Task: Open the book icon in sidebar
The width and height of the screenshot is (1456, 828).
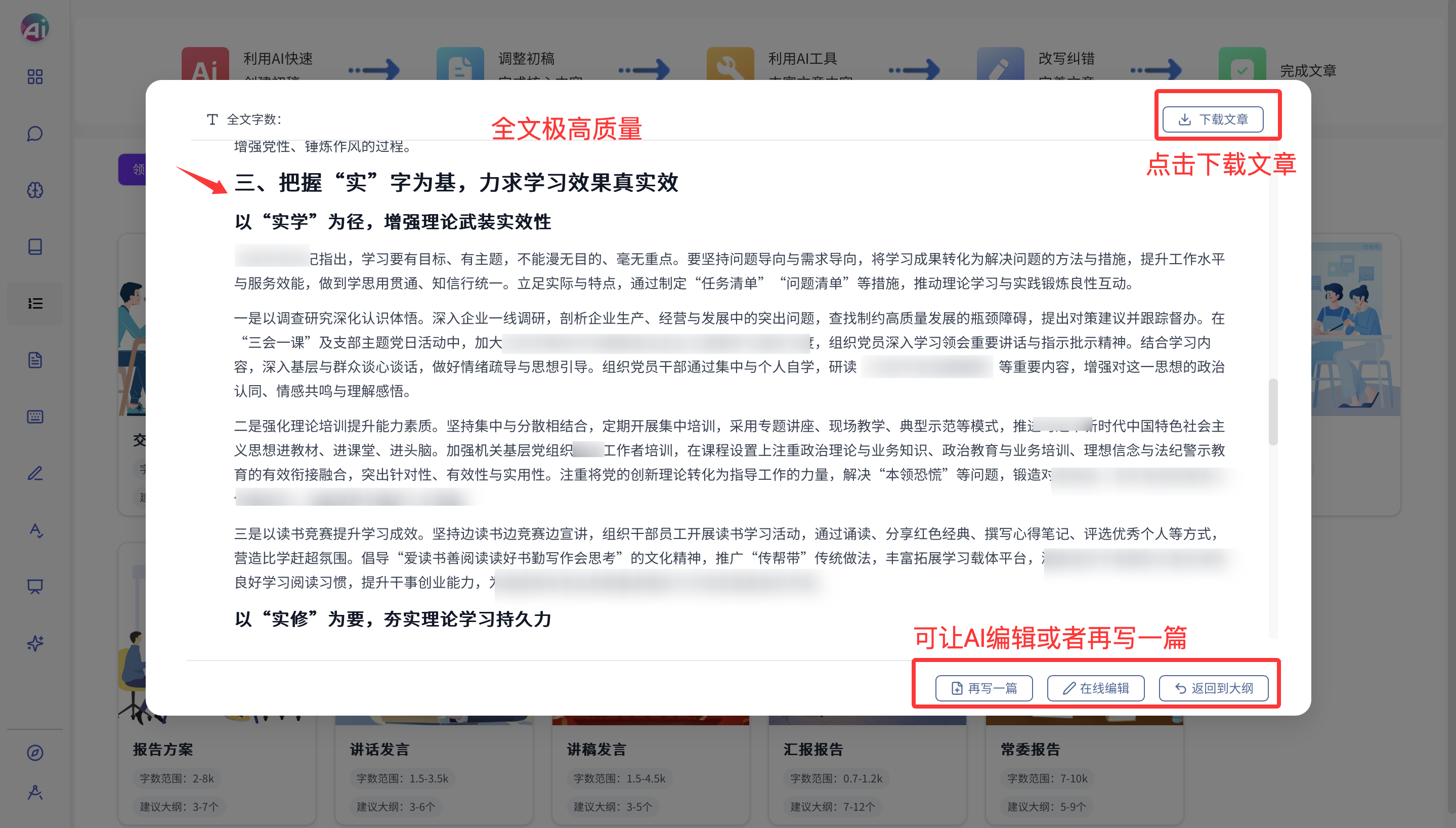Action: pyautogui.click(x=35, y=247)
